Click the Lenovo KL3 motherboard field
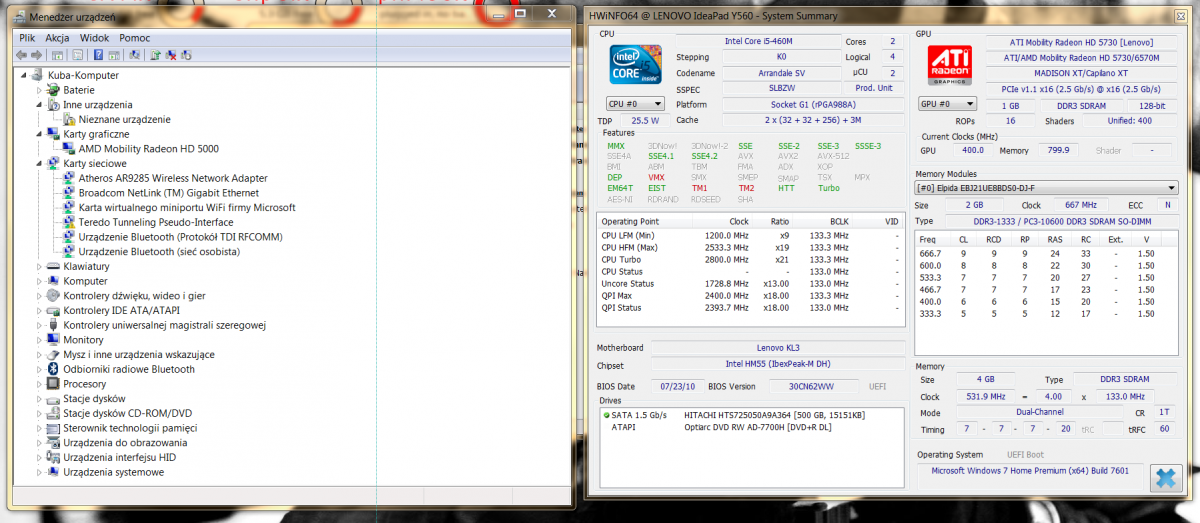Image resolution: width=1200 pixels, height=523 pixels. tap(779, 347)
